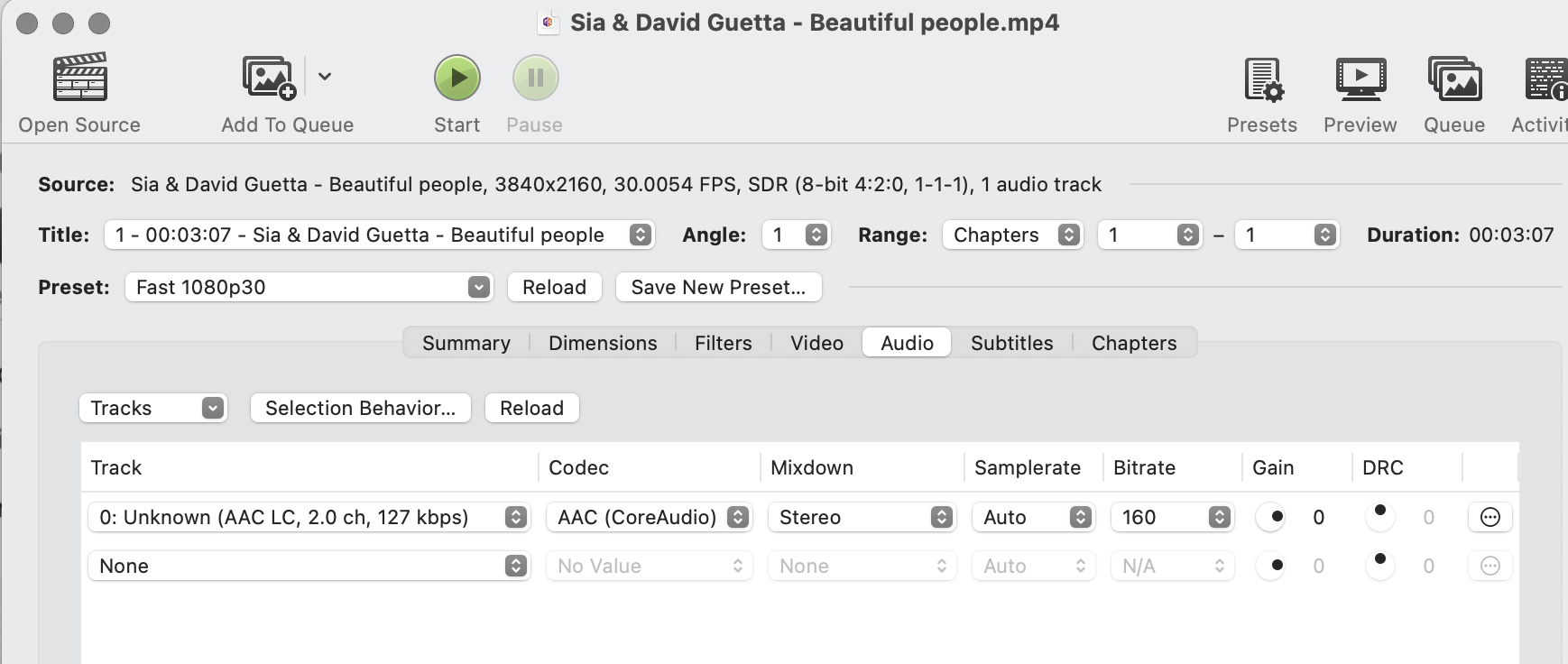
Task: Click the Pause encode icon
Action: coord(535,78)
